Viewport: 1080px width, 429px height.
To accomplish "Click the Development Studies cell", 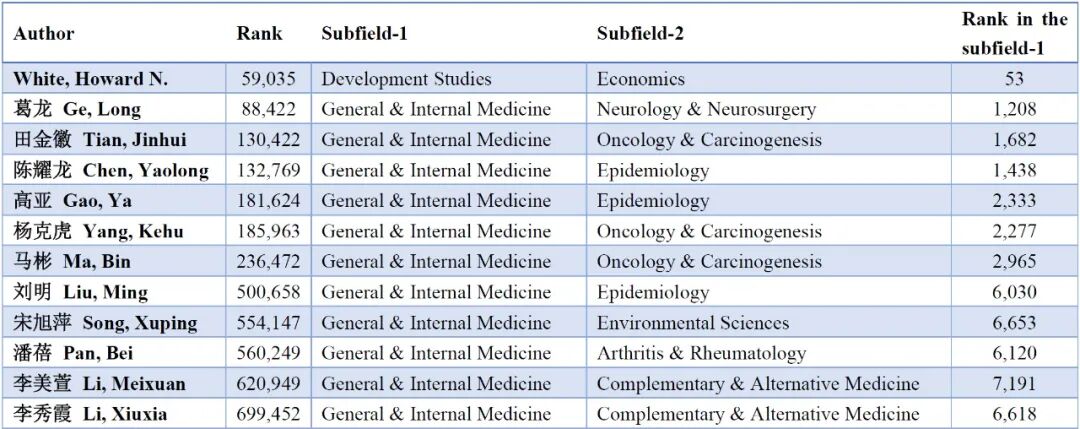I will point(406,79).
